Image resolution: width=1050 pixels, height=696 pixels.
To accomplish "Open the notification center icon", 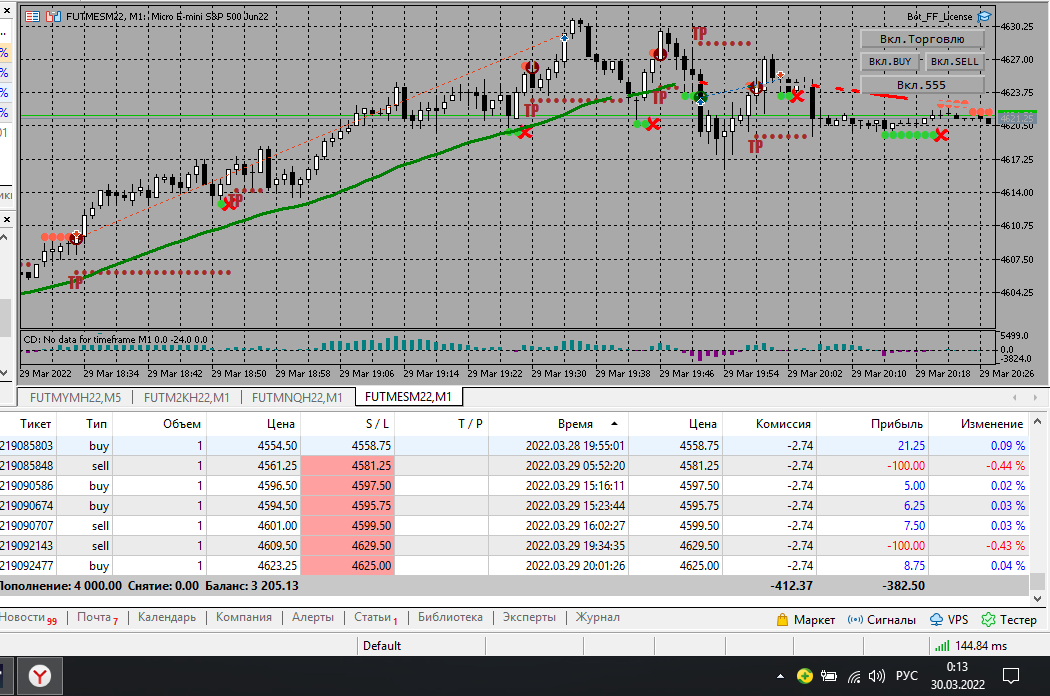I will pos(1010,677).
